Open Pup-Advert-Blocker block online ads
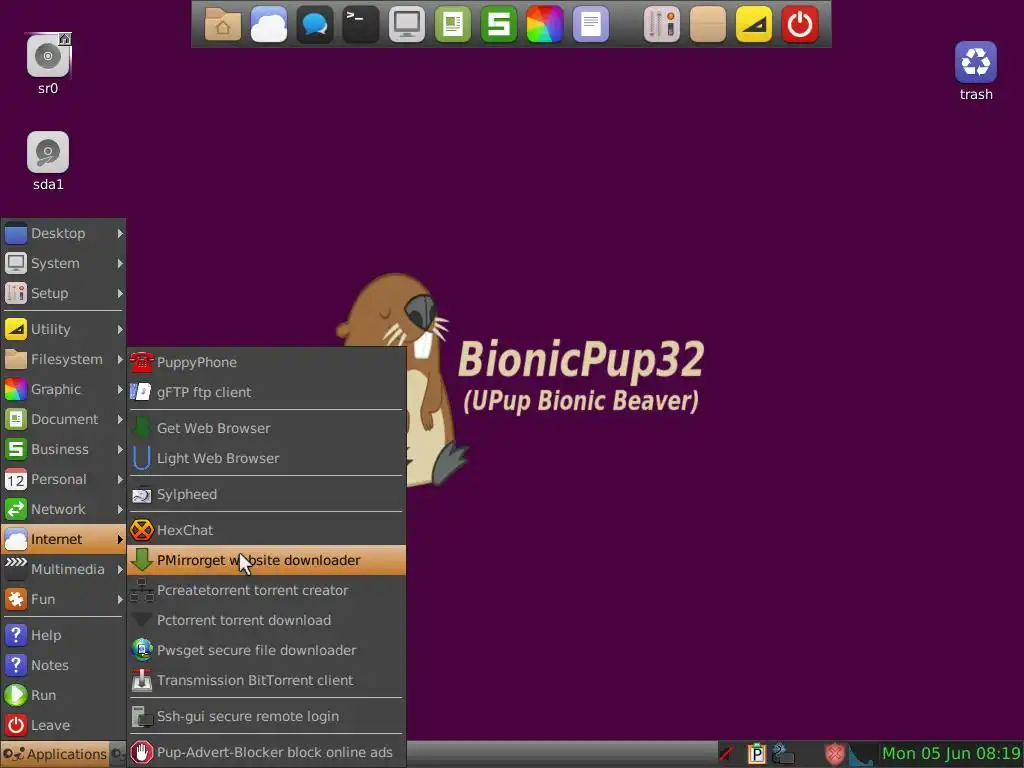The image size is (1024, 768). [x=266, y=752]
